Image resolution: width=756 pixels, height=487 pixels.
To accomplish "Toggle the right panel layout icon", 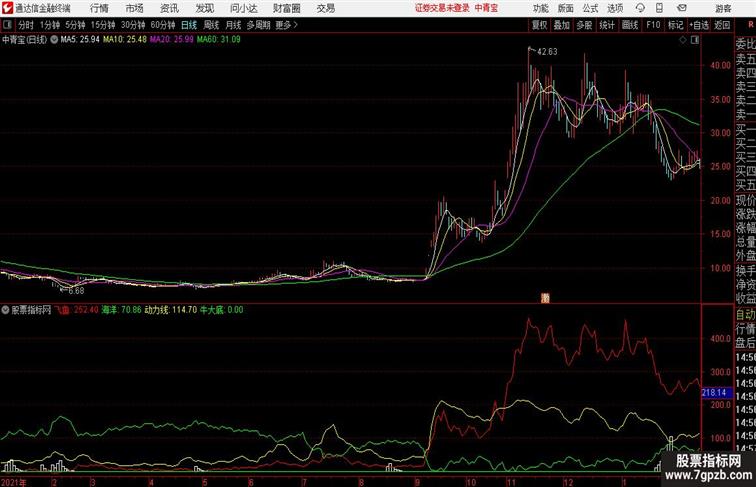I will (x=695, y=40).
